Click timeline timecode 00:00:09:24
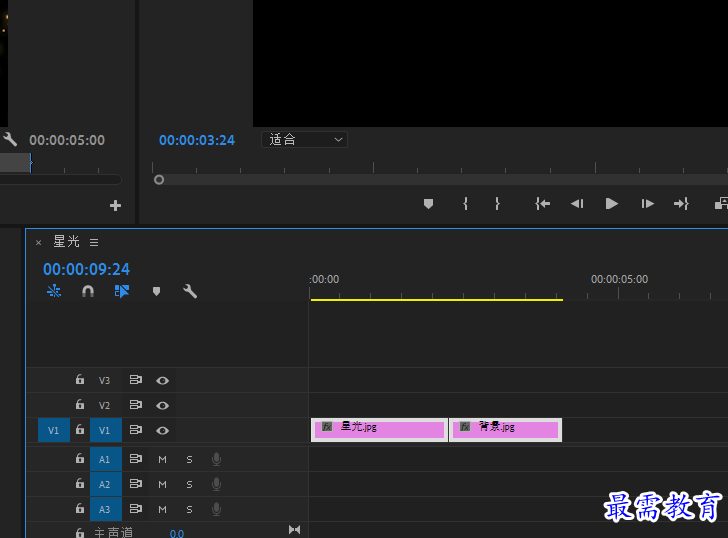The width and height of the screenshot is (728, 538). point(86,269)
